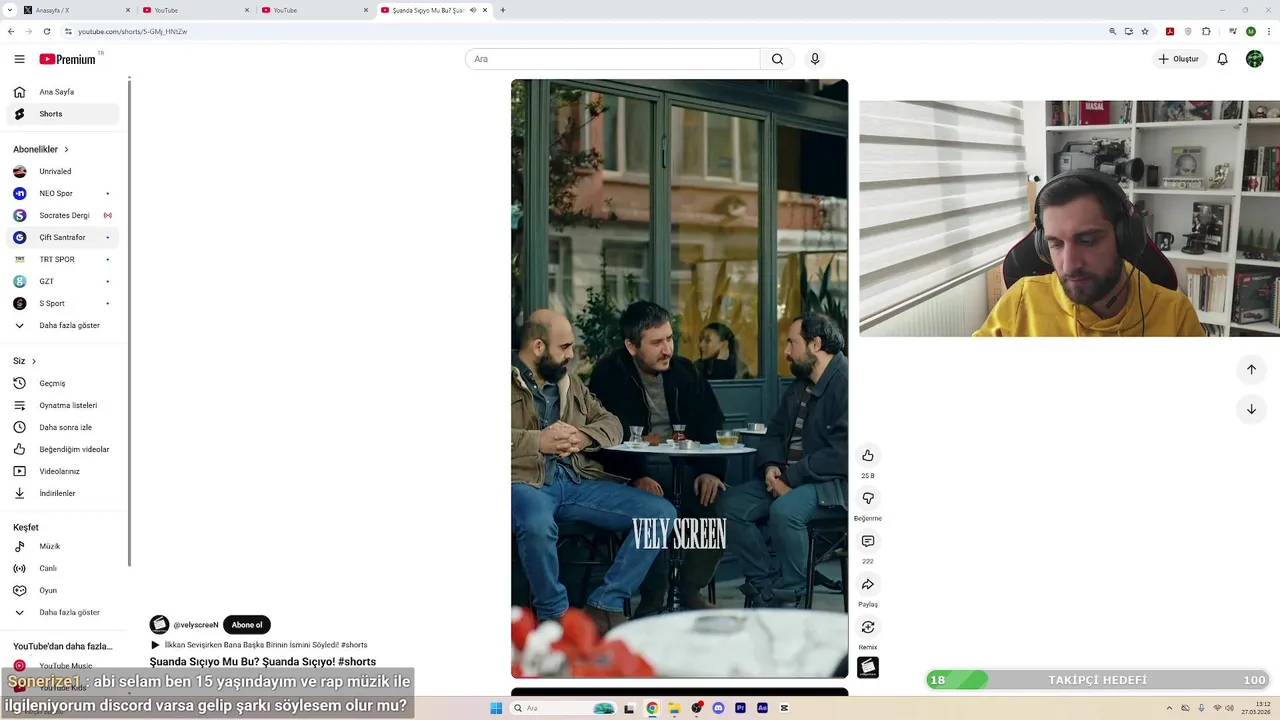
Task: Go to next short with down arrow
Action: tap(1251, 409)
